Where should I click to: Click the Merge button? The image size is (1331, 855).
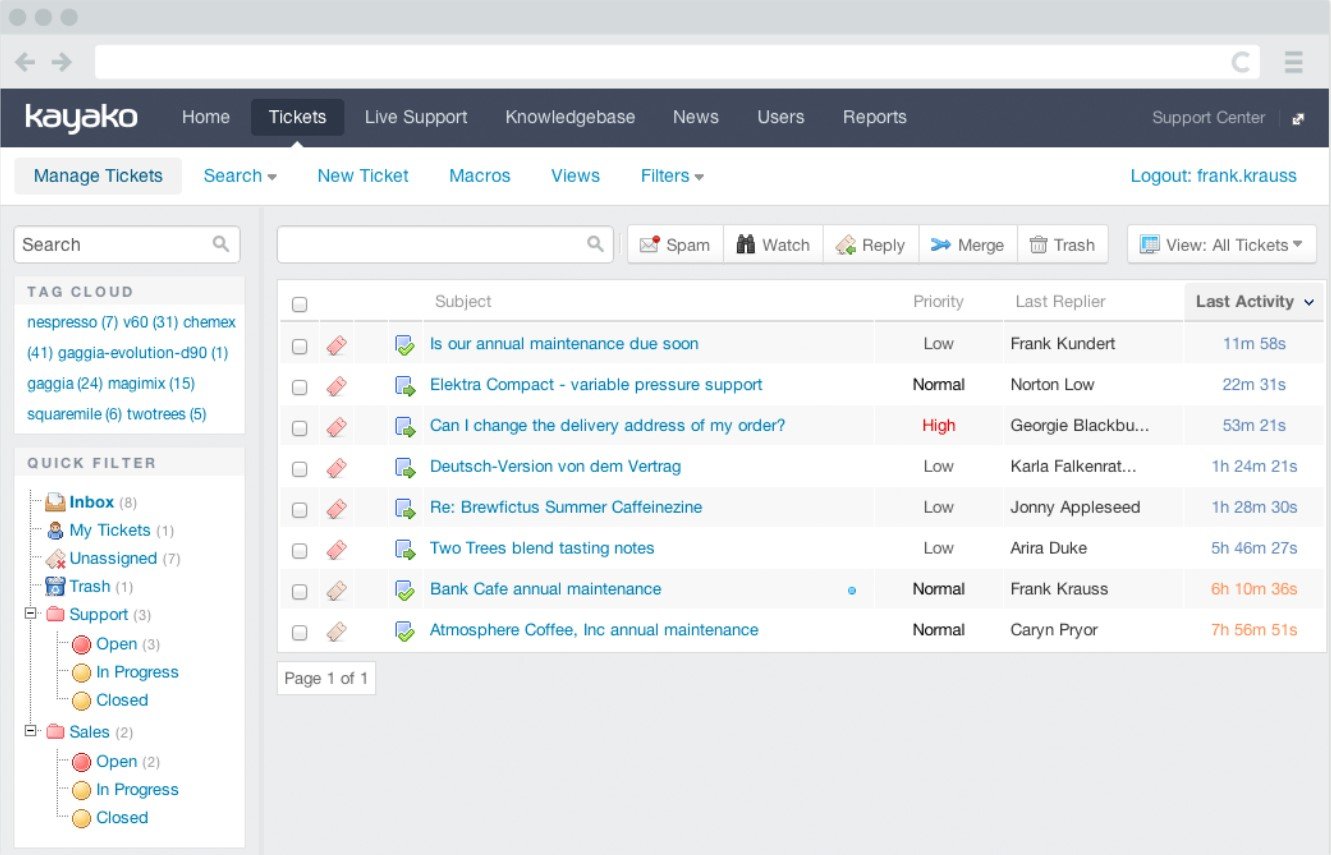967,244
